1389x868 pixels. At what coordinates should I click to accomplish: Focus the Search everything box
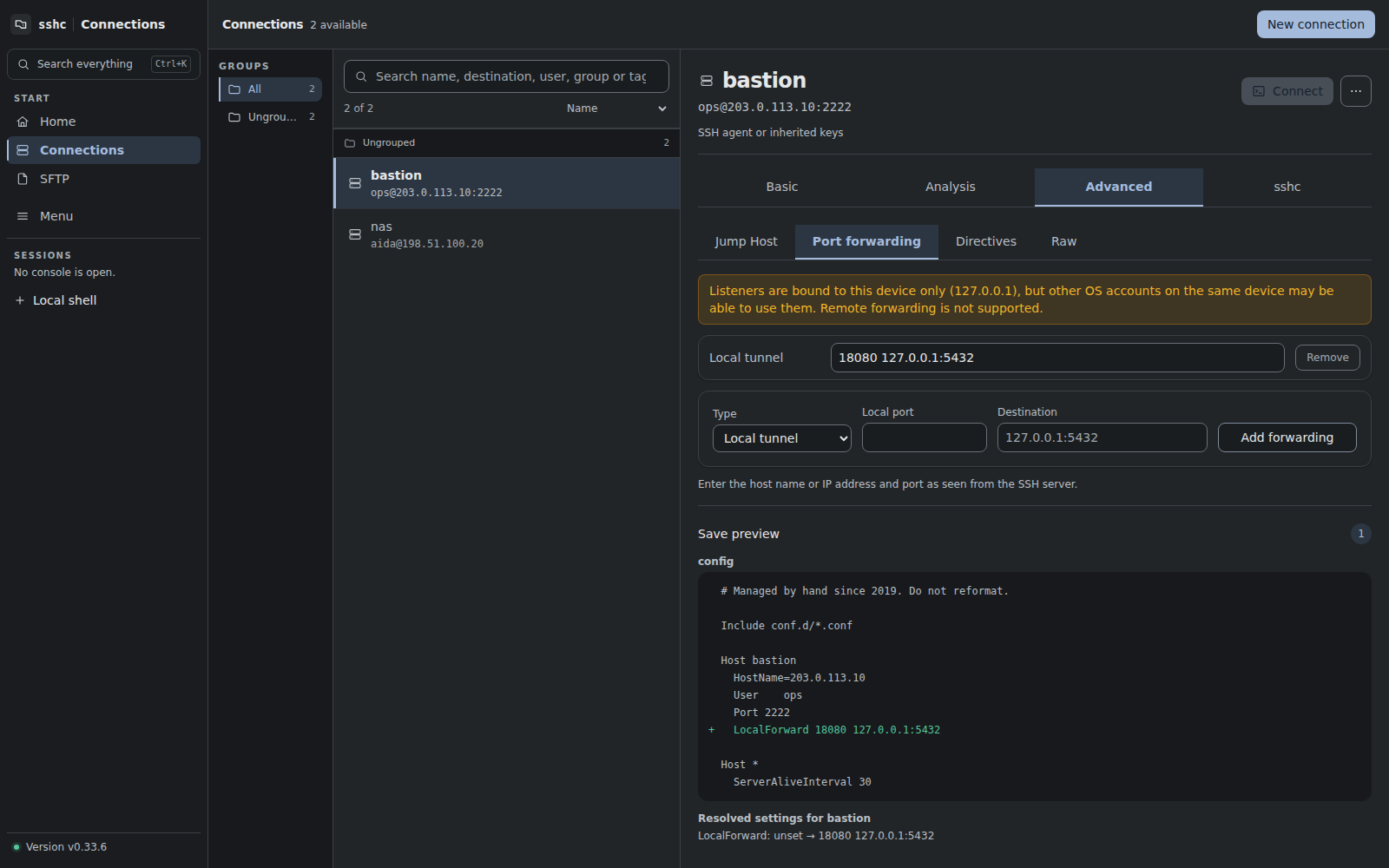point(103,64)
